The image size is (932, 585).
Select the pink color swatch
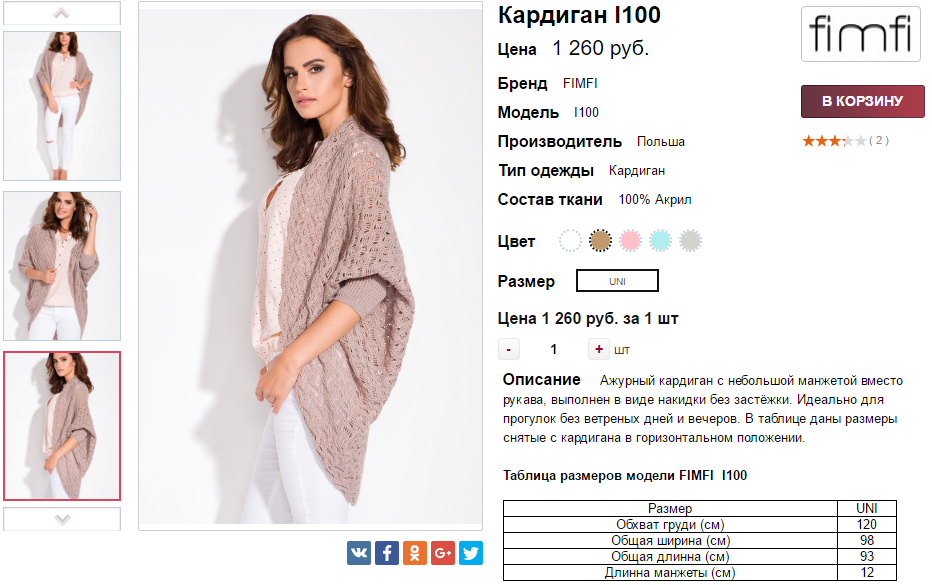click(630, 241)
